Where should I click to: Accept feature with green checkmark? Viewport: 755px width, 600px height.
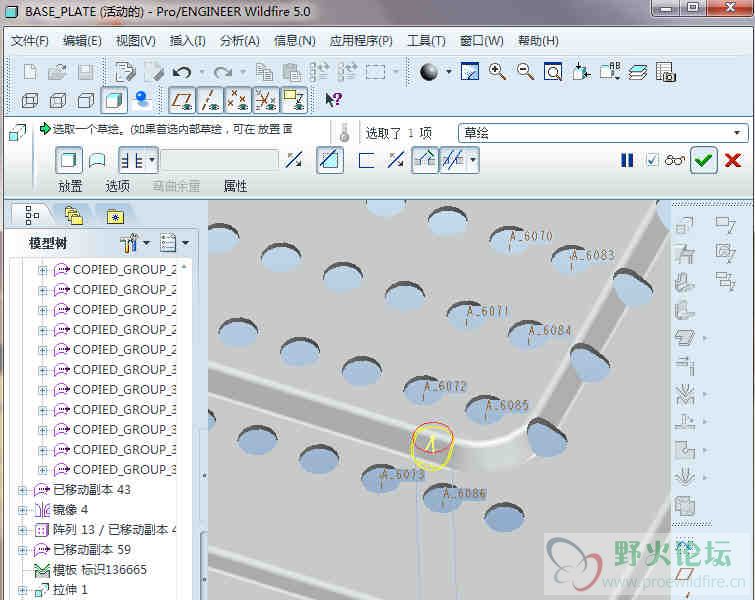coord(703,160)
